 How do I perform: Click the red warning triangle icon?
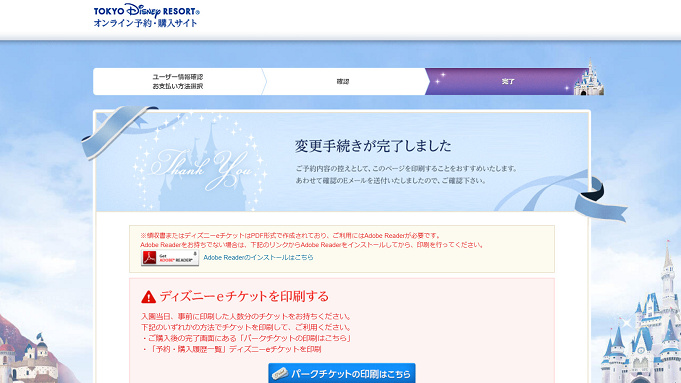coord(149,297)
